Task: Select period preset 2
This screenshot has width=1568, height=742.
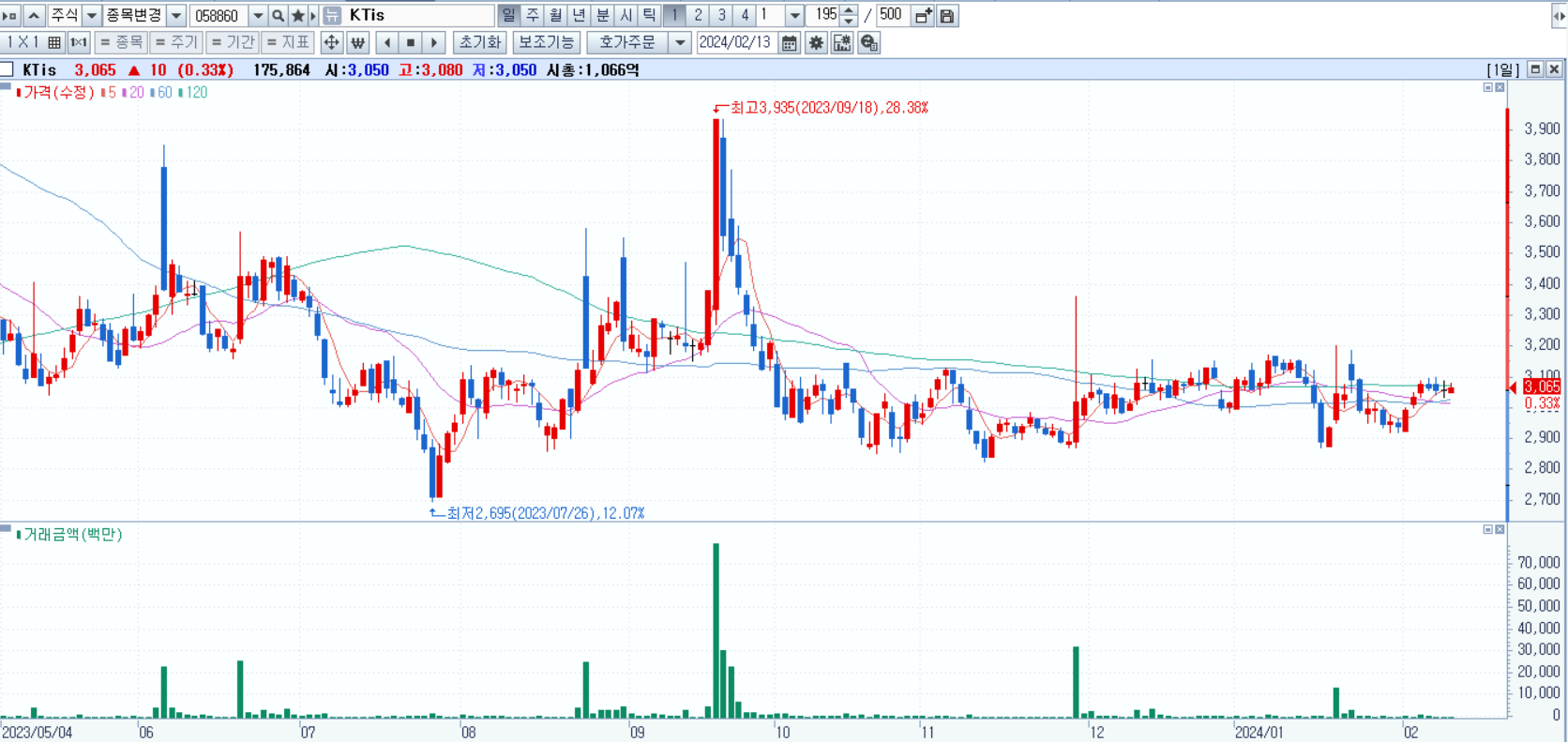Action: coord(698,16)
